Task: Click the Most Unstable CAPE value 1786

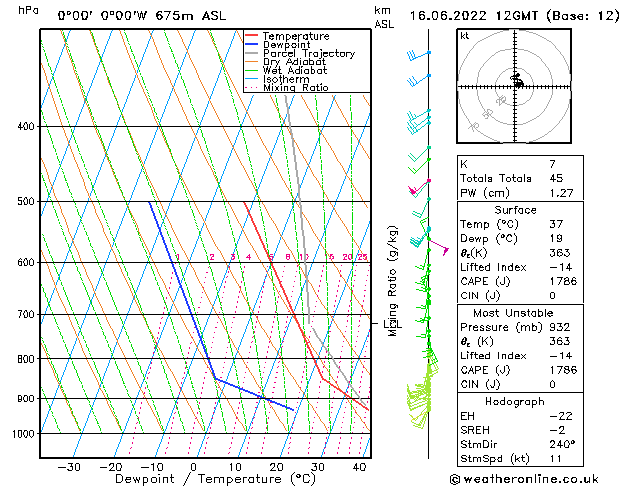Action: [x=563, y=370]
